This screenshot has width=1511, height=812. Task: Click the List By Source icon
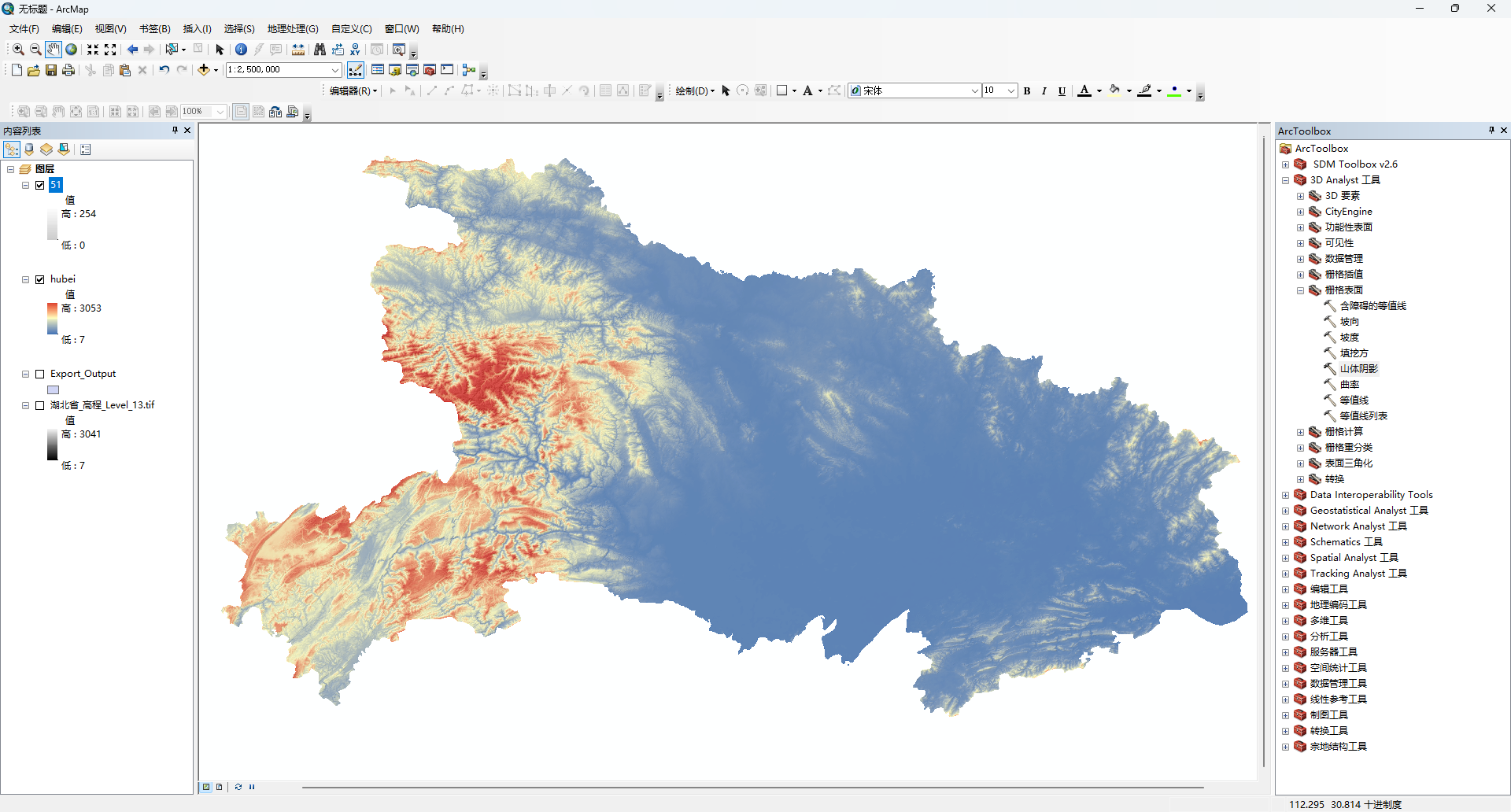click(x=29, y=149)
